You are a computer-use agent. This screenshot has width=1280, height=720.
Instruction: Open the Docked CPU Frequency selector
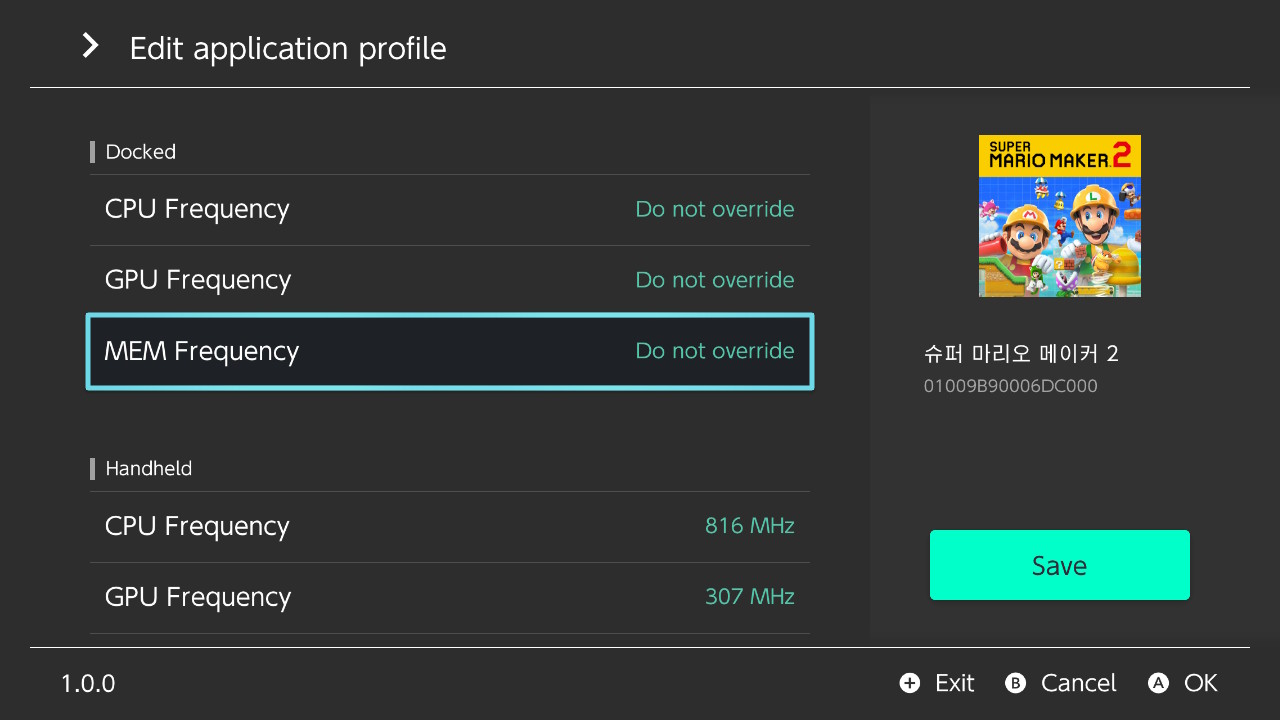(x=450, y=209)
